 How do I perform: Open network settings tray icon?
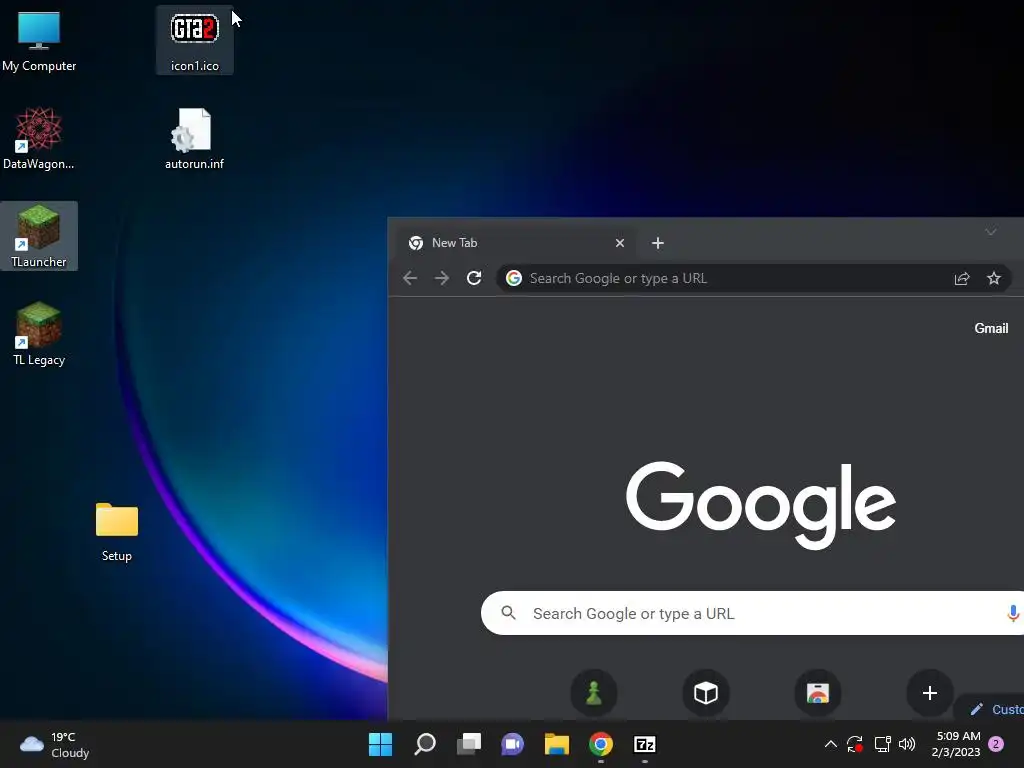pos(882,744)
